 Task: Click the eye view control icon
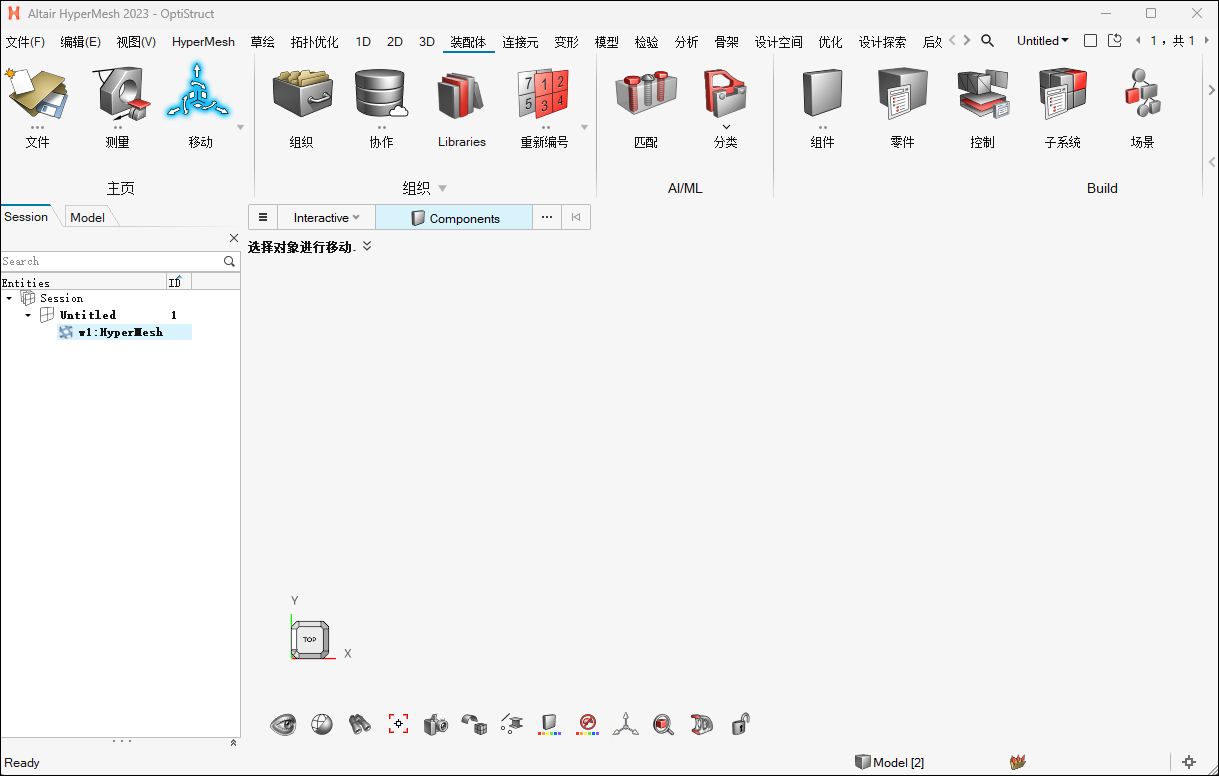click(283, 724)
